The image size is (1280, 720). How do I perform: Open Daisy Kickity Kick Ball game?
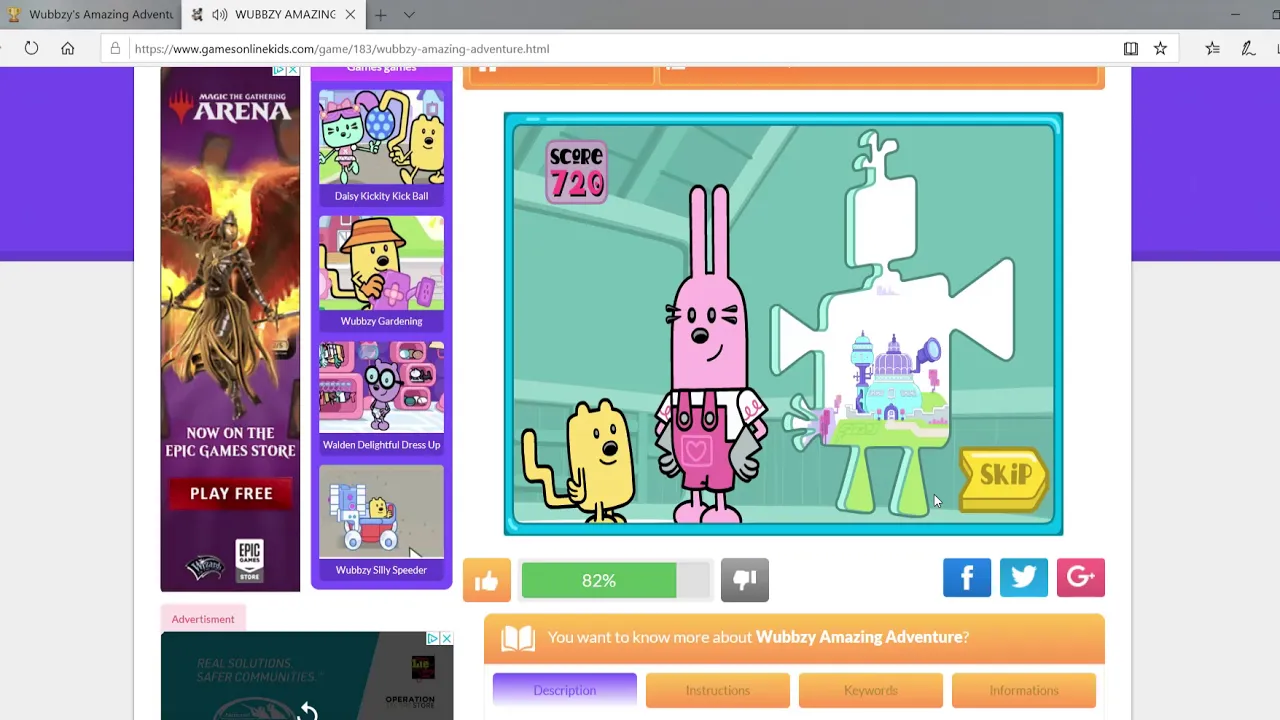point(381,147)
